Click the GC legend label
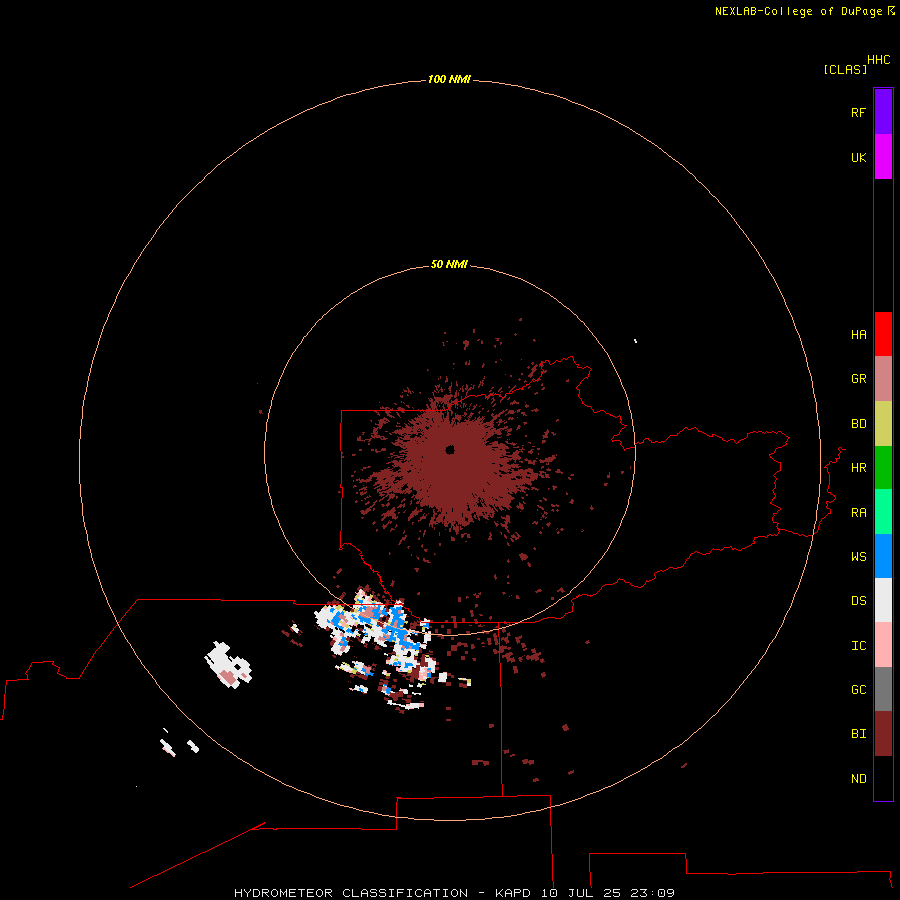The height and width of the screenshot is (900, 900). coord(859,690)
